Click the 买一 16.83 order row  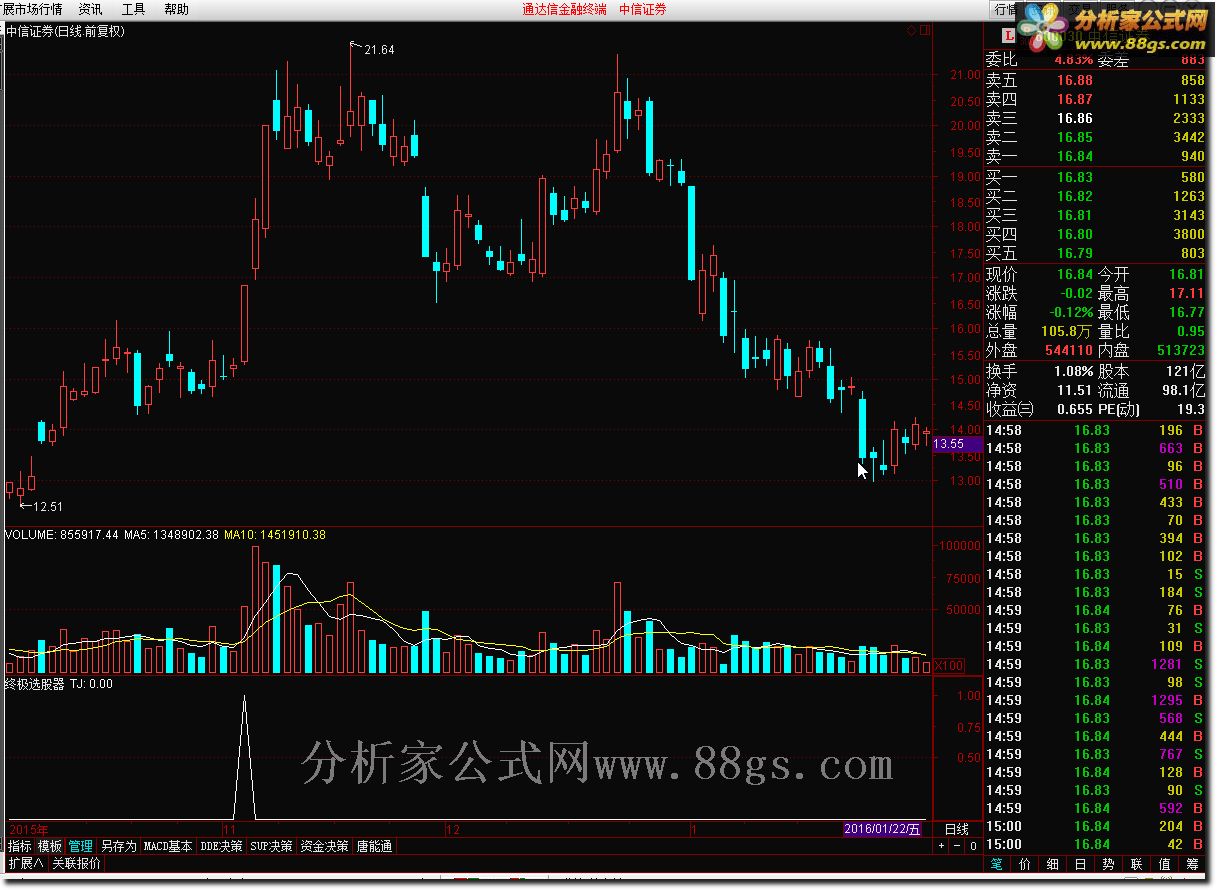pos(1096,177)
